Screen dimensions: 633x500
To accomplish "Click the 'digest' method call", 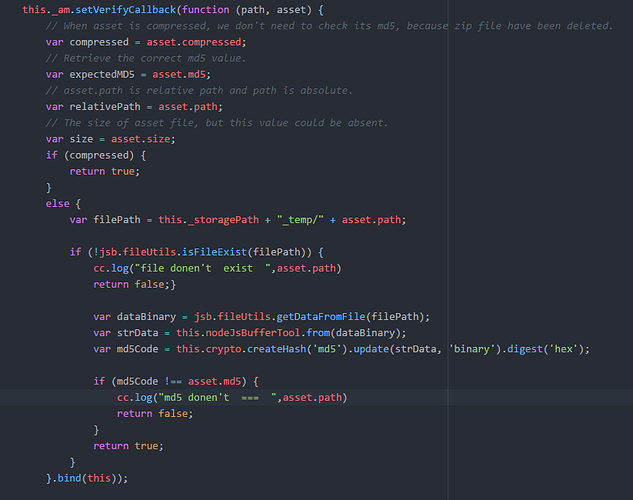I will 525,349.
